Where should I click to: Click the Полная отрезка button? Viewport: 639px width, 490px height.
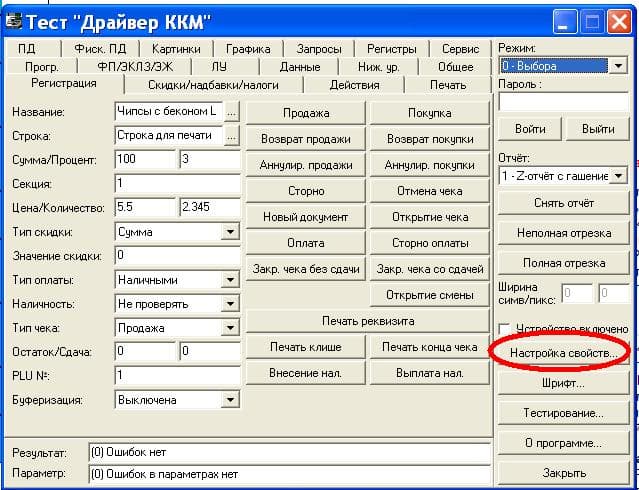(564, 263)
